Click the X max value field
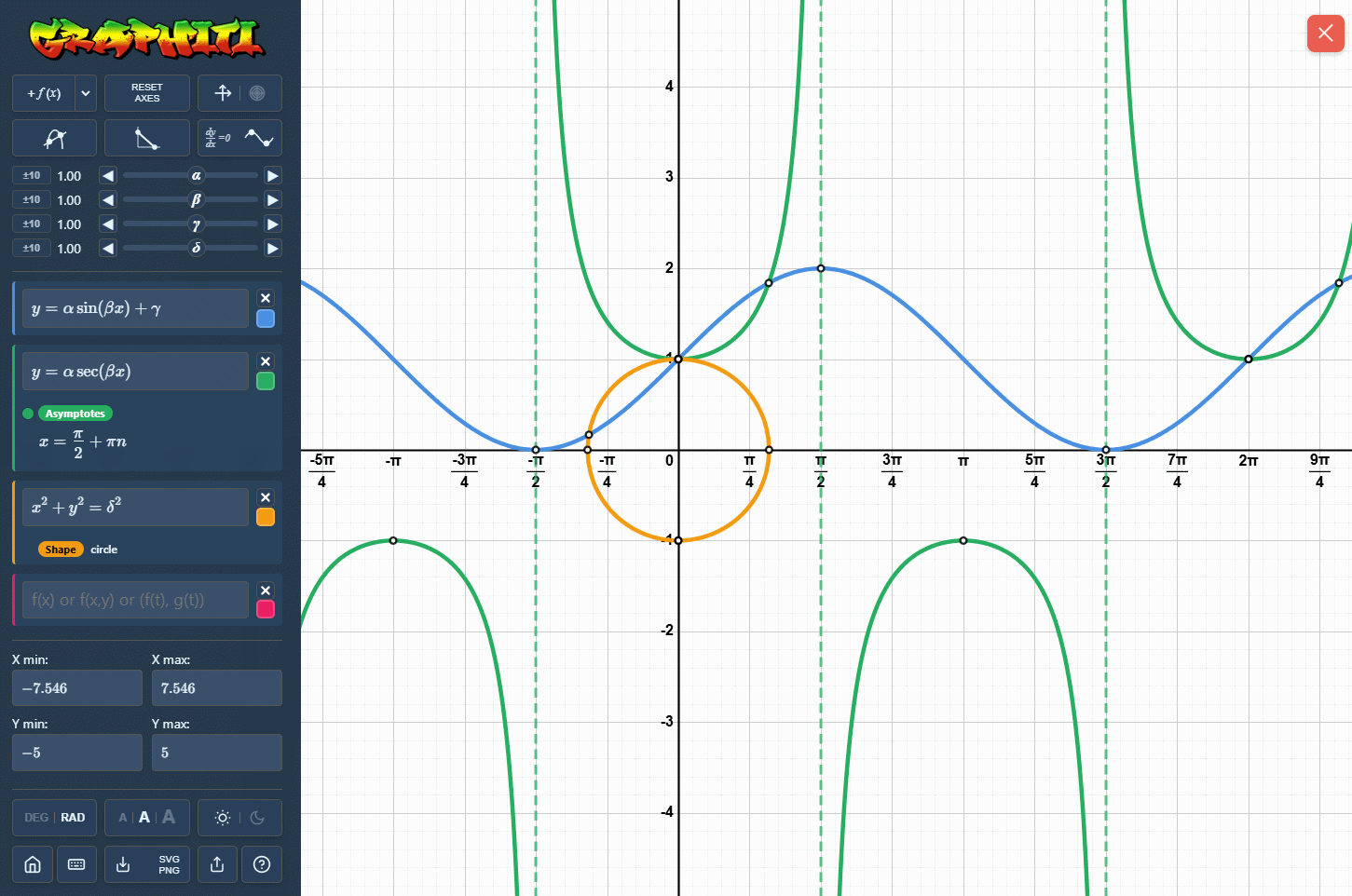Screen dimensions: 1352x896 (217, 688)
